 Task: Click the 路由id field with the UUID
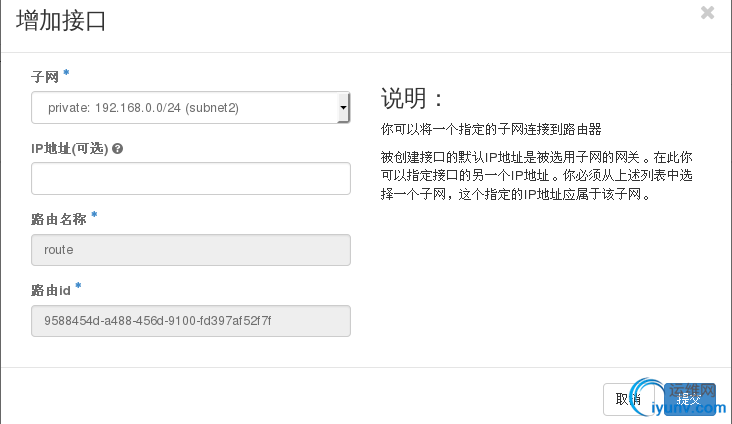(190, 321)
